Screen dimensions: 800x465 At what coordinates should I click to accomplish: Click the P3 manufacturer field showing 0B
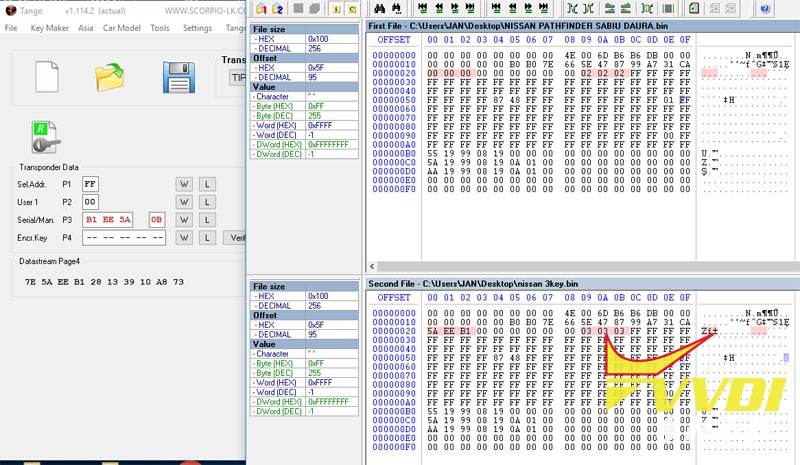coord(156,220)
